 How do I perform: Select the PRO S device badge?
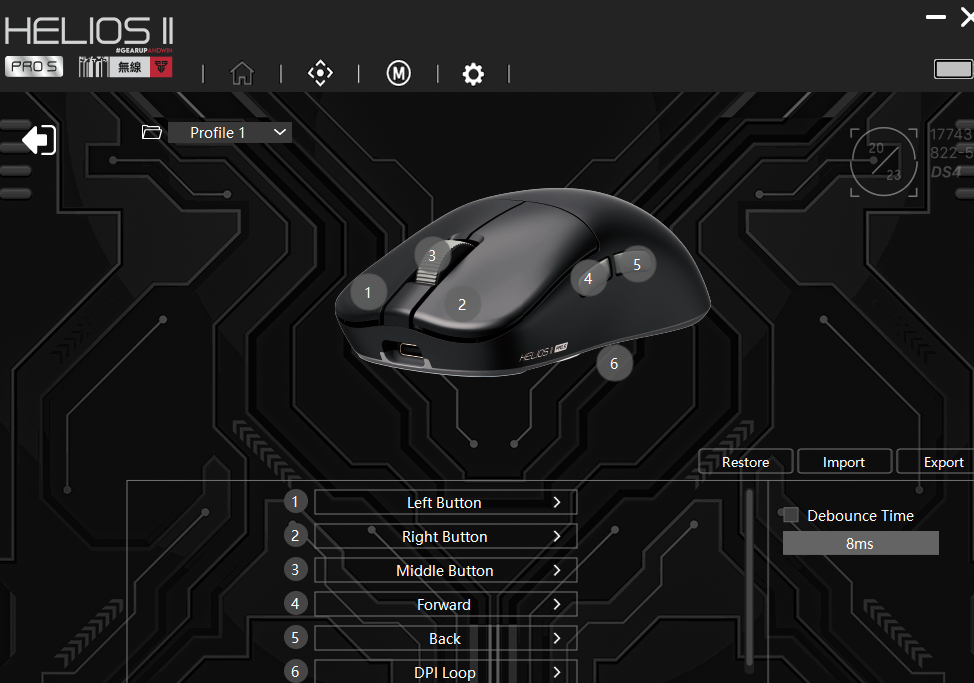(34, 66)
